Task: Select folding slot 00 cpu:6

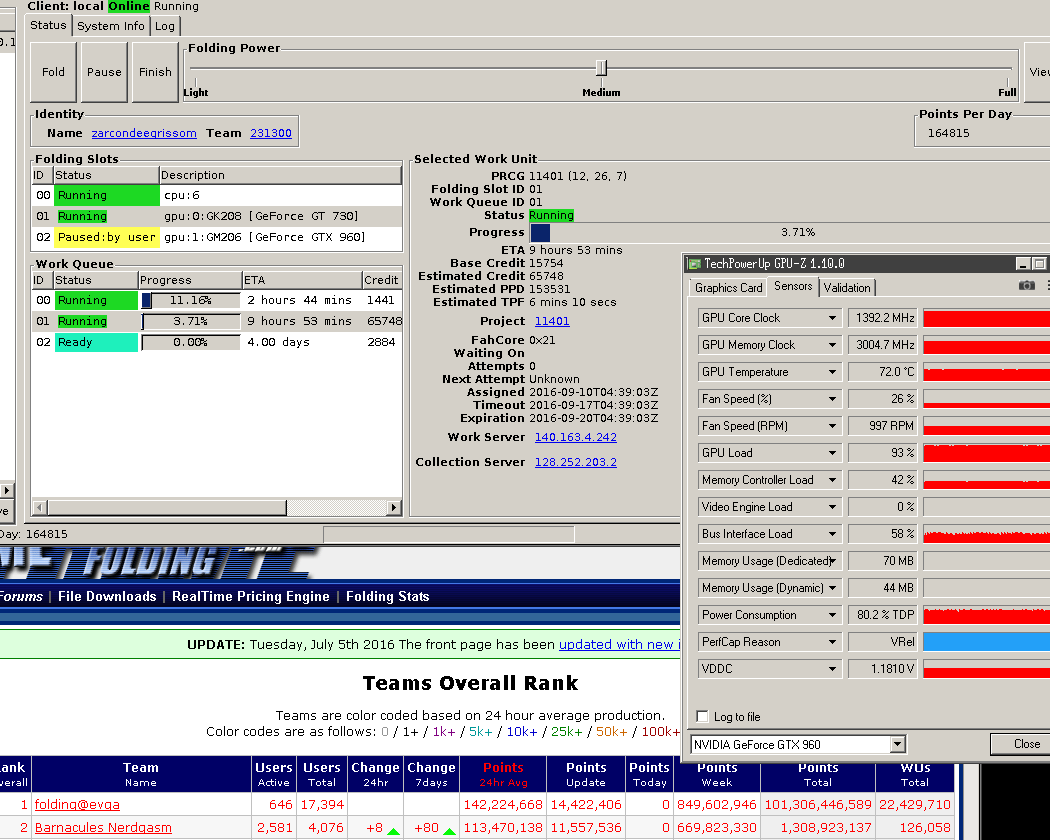Action: (x=217, y=196)
